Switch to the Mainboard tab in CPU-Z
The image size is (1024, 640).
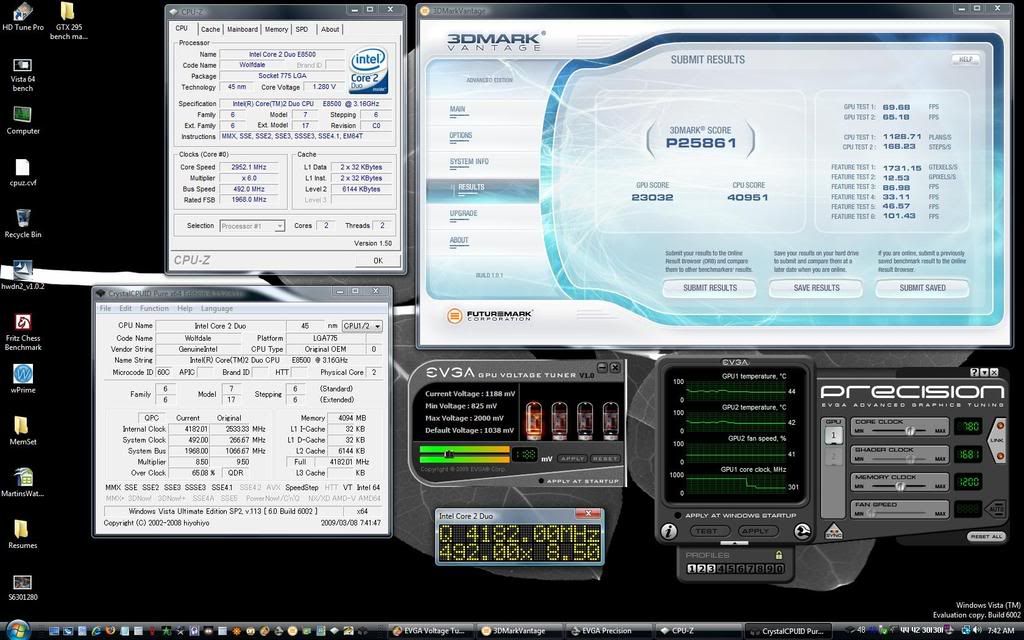(x=242, y=29)
